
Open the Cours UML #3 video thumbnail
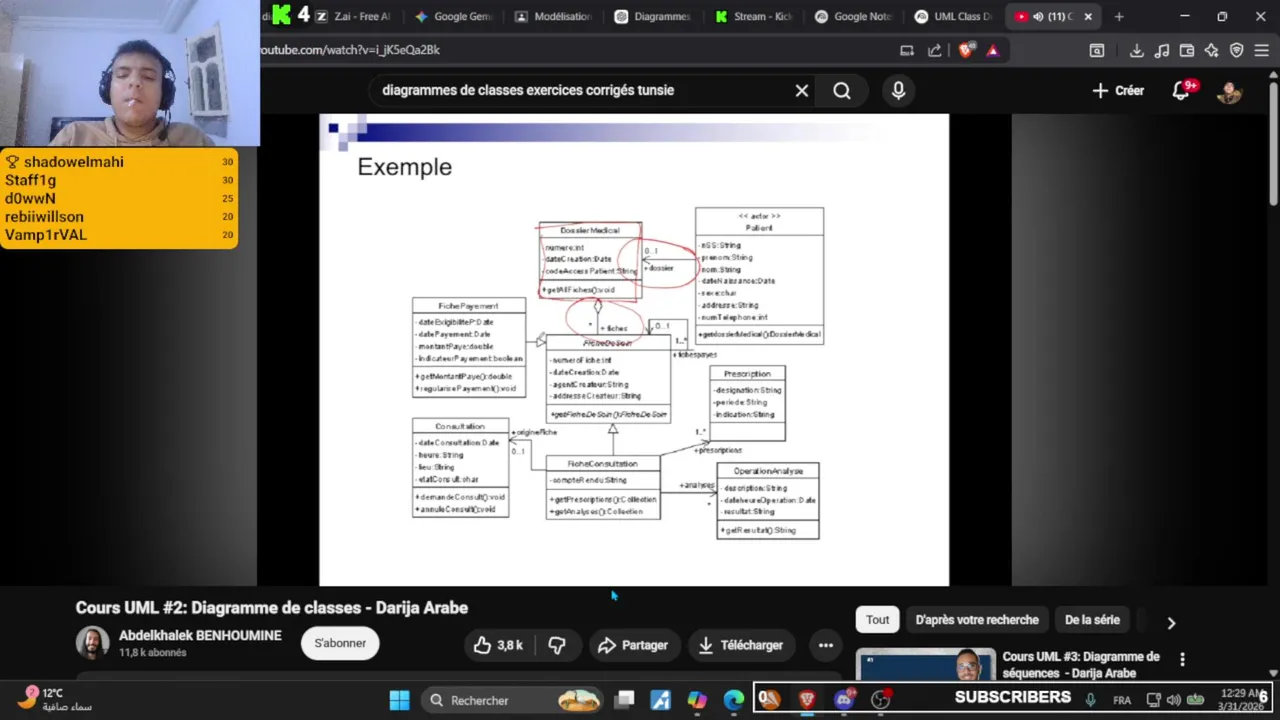[926, 665]
